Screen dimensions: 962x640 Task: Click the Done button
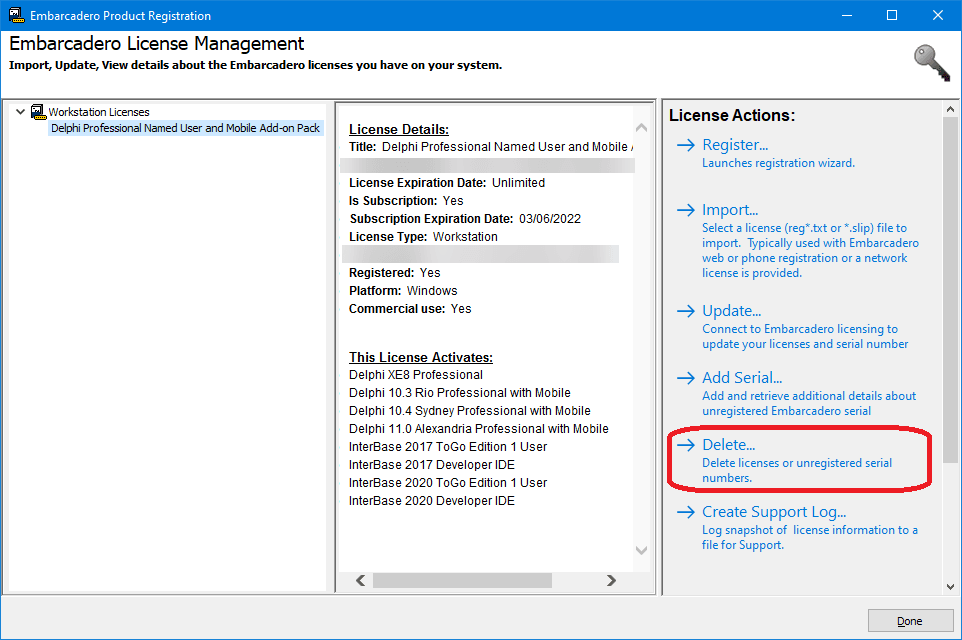(x=909, y=621)
